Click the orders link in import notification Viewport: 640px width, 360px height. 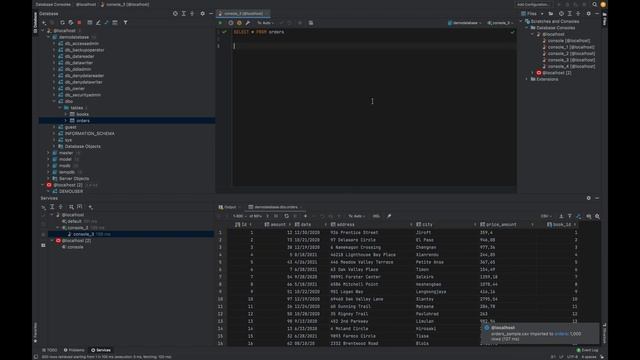561,334
